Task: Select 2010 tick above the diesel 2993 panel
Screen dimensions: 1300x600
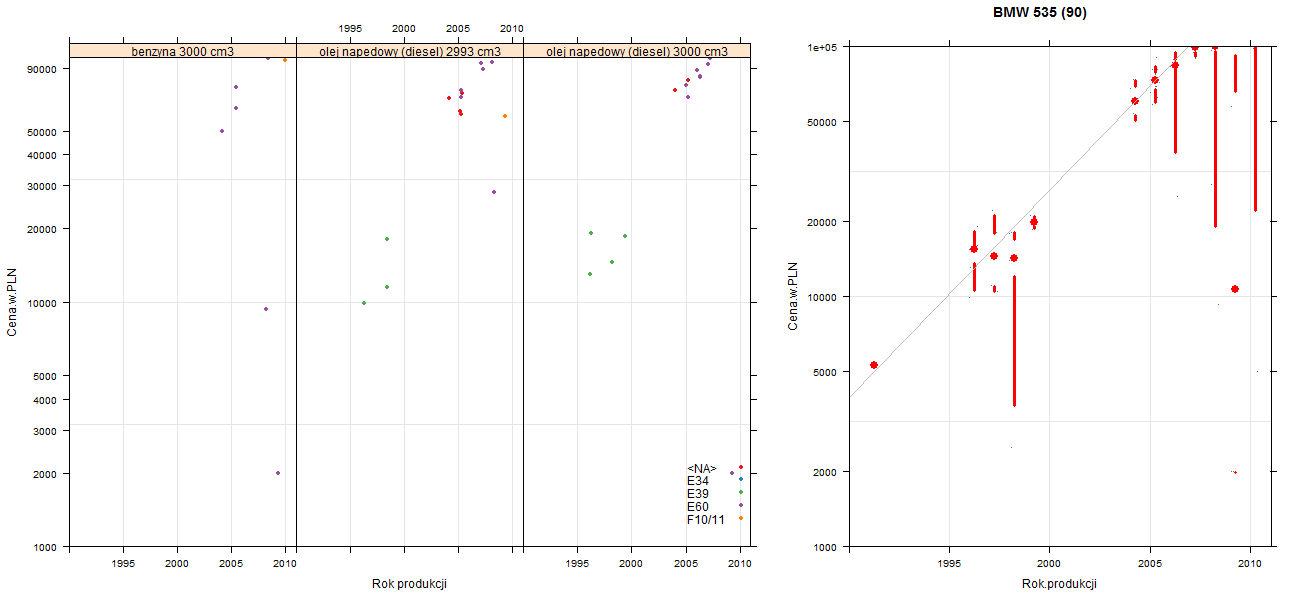Action: 511,28
